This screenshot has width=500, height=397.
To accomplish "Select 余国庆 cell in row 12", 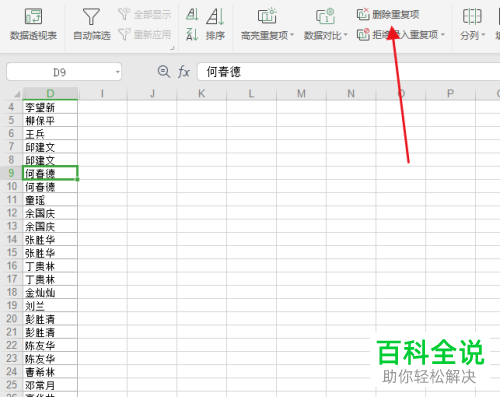I will [x=50, y=213].
